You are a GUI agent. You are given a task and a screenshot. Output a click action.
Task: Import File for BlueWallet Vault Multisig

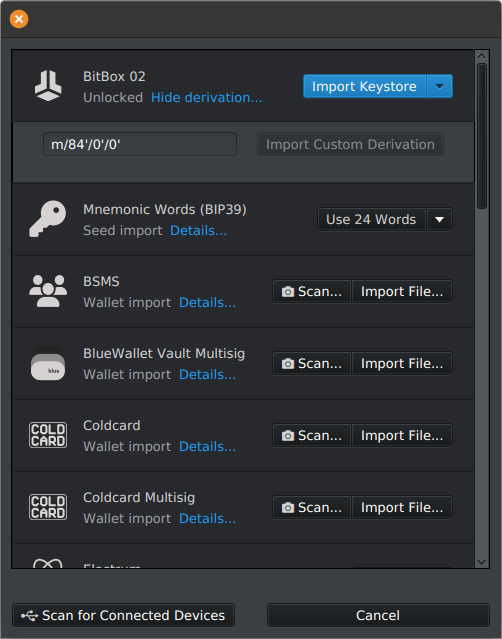402,364
